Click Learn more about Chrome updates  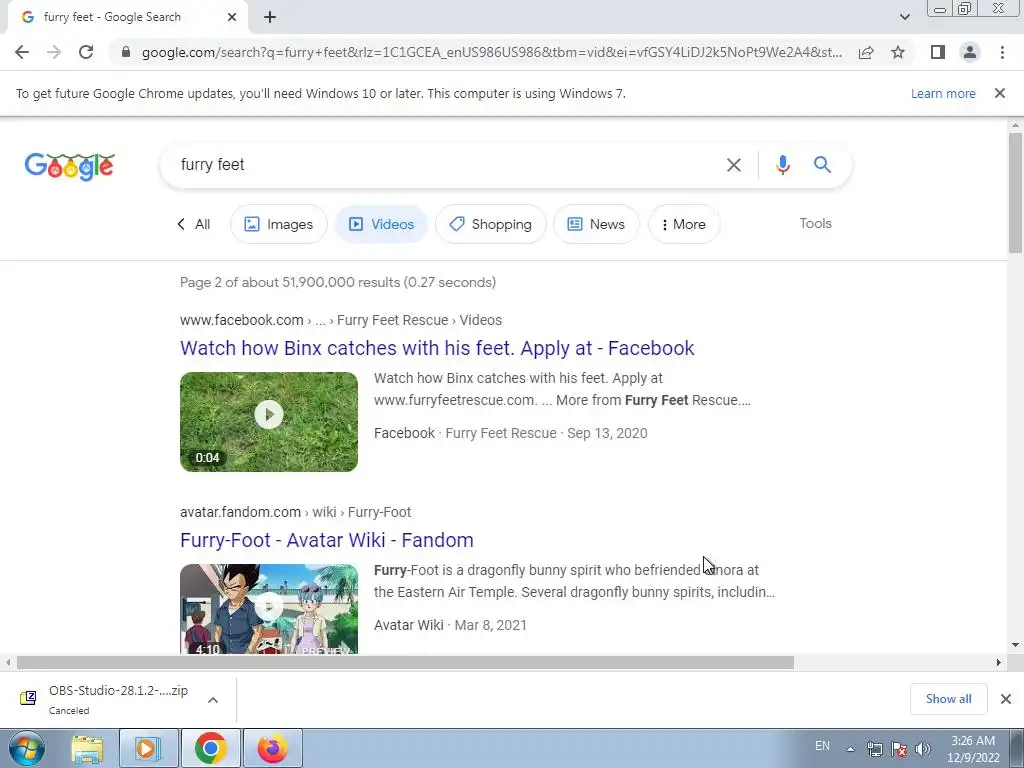coord(943,93)
